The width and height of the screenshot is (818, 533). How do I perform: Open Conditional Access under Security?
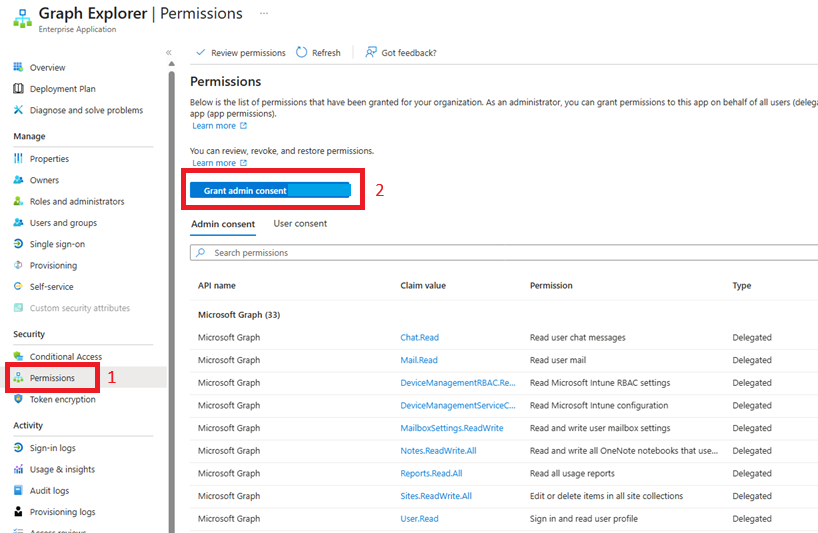pyautogui.click(x=66, y=357)
